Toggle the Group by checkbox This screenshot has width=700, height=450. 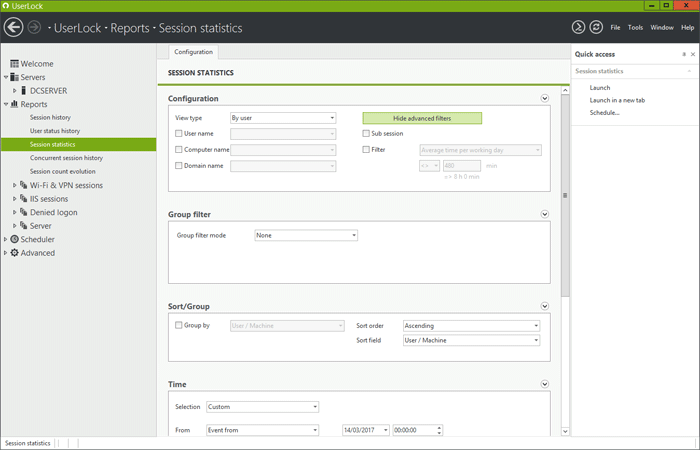[x=179, y=325]
